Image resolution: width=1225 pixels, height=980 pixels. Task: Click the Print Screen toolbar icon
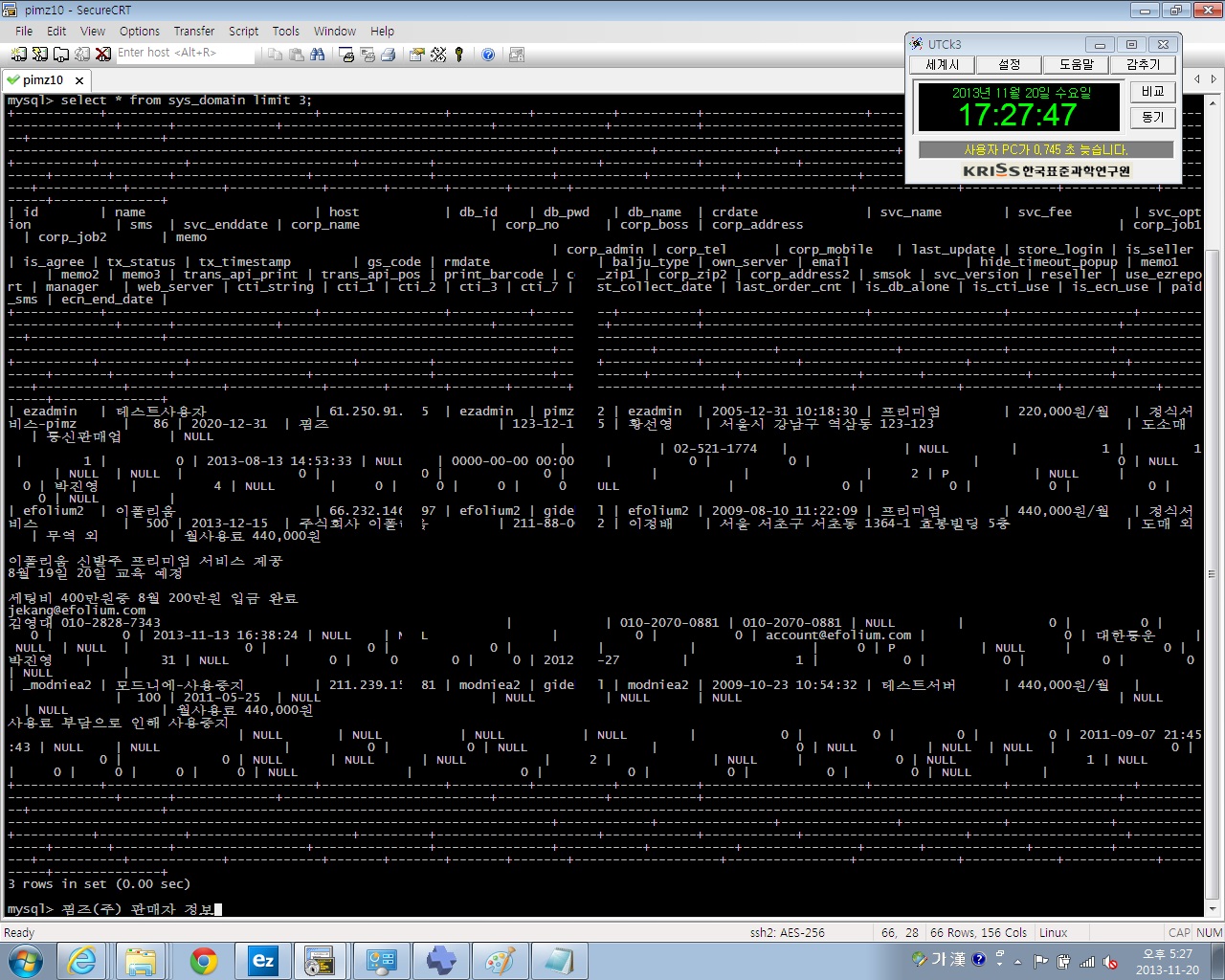[x=346, y=55]
